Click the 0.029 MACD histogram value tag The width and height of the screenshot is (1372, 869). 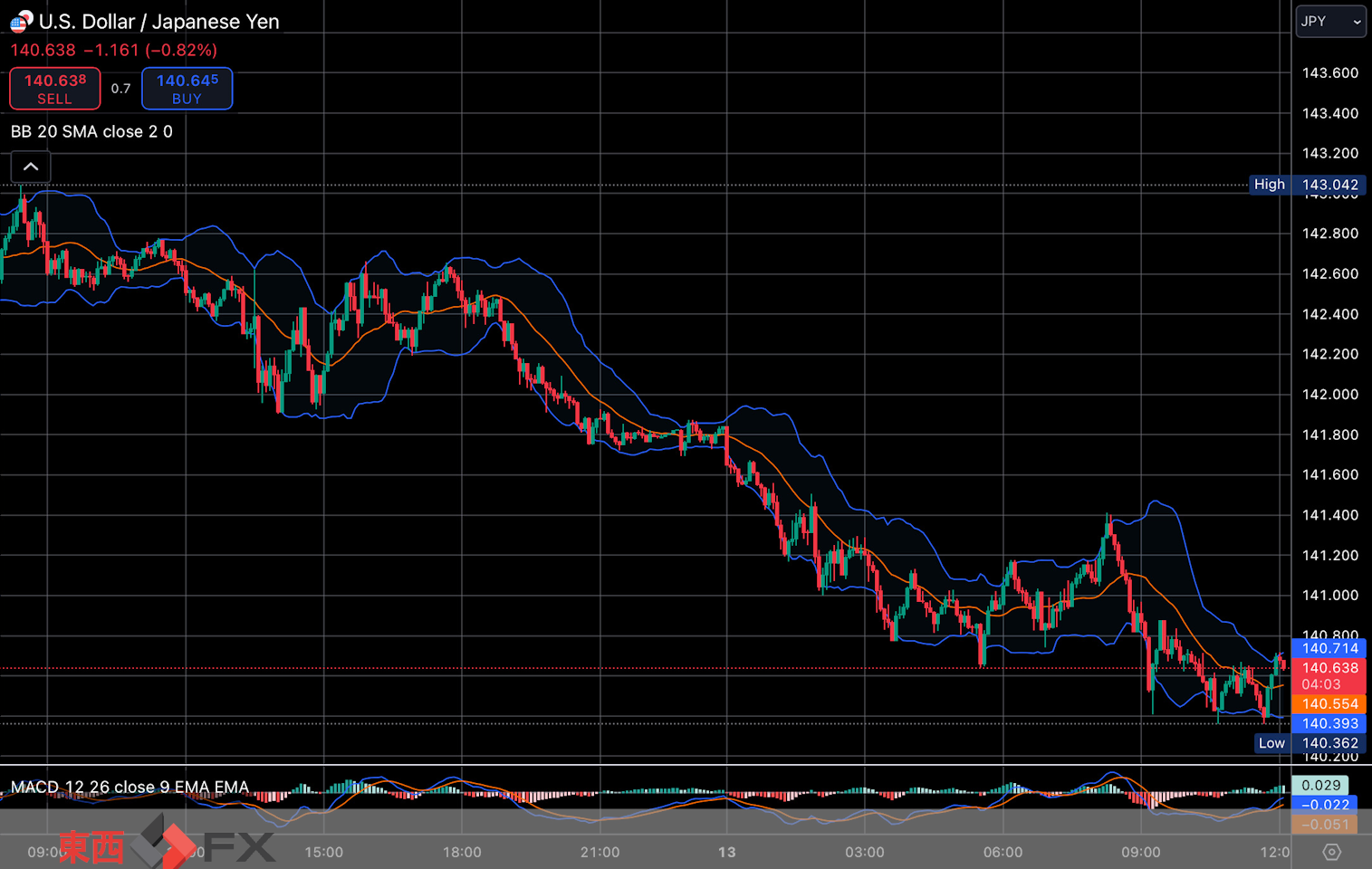pos(1320,785)
